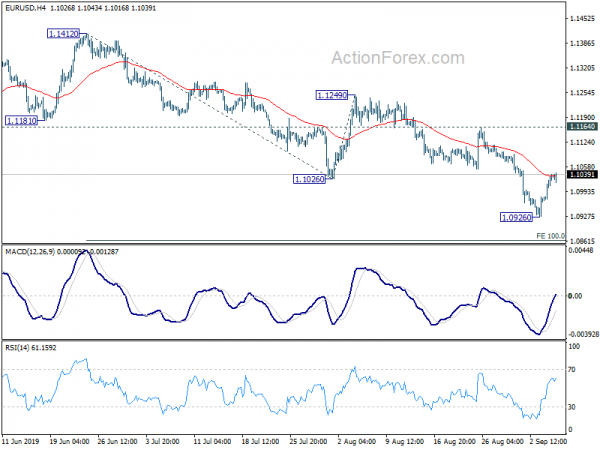Image resolution: width=600 pixels, height=450 pixels.
Task: Click the 3 Jul 20:00 date label
Action: (x=163, y=441)
